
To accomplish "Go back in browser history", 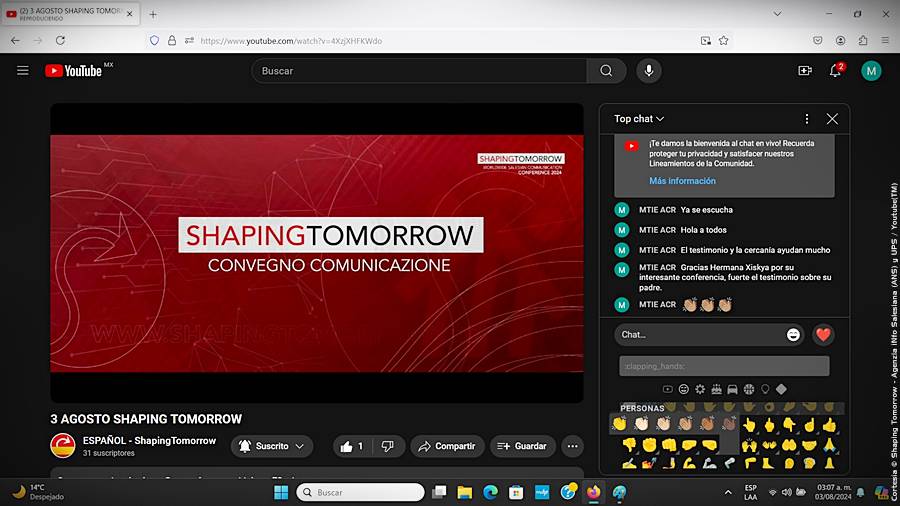I will click(15, 41).
